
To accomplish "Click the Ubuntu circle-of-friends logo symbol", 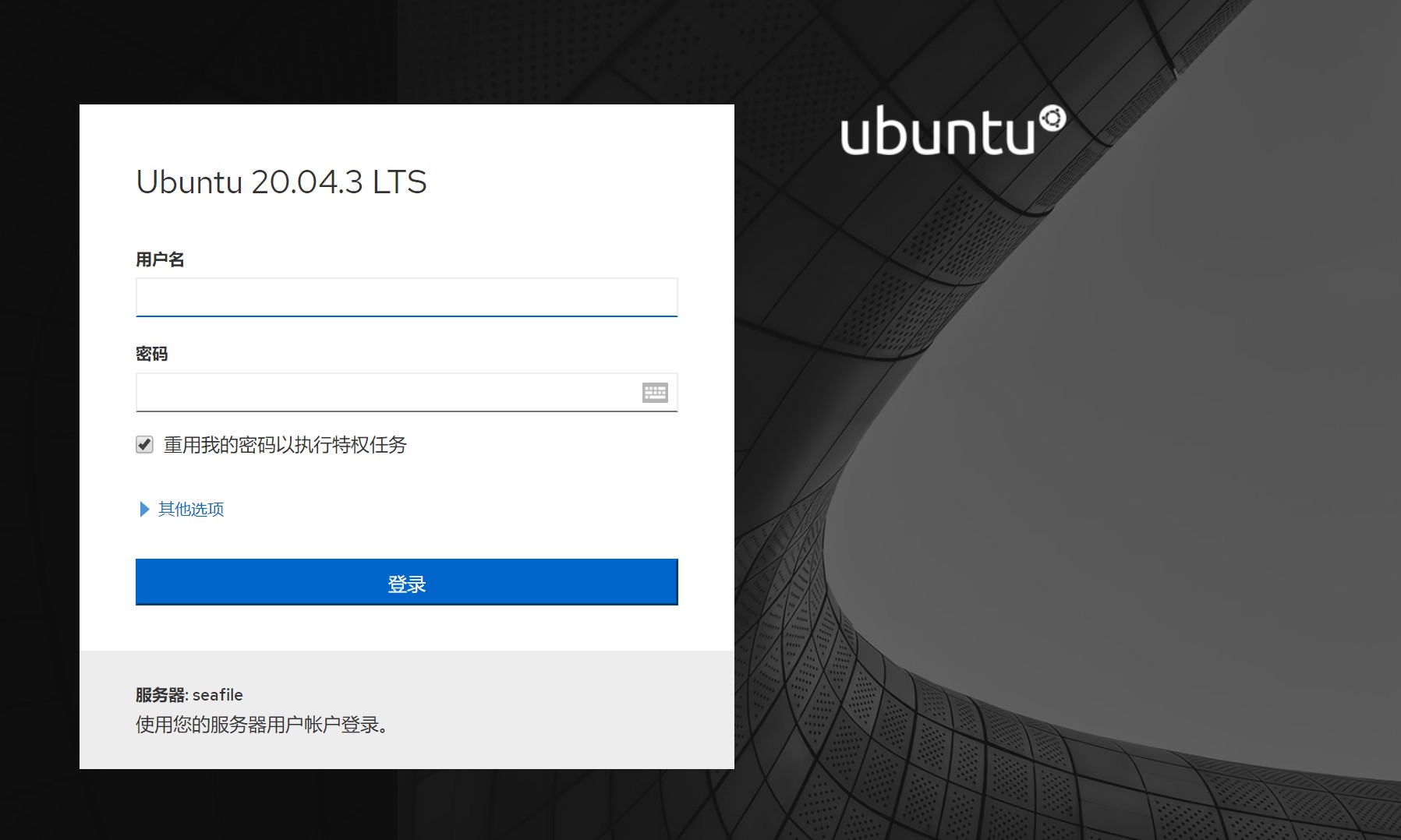I will [1052, 118].
